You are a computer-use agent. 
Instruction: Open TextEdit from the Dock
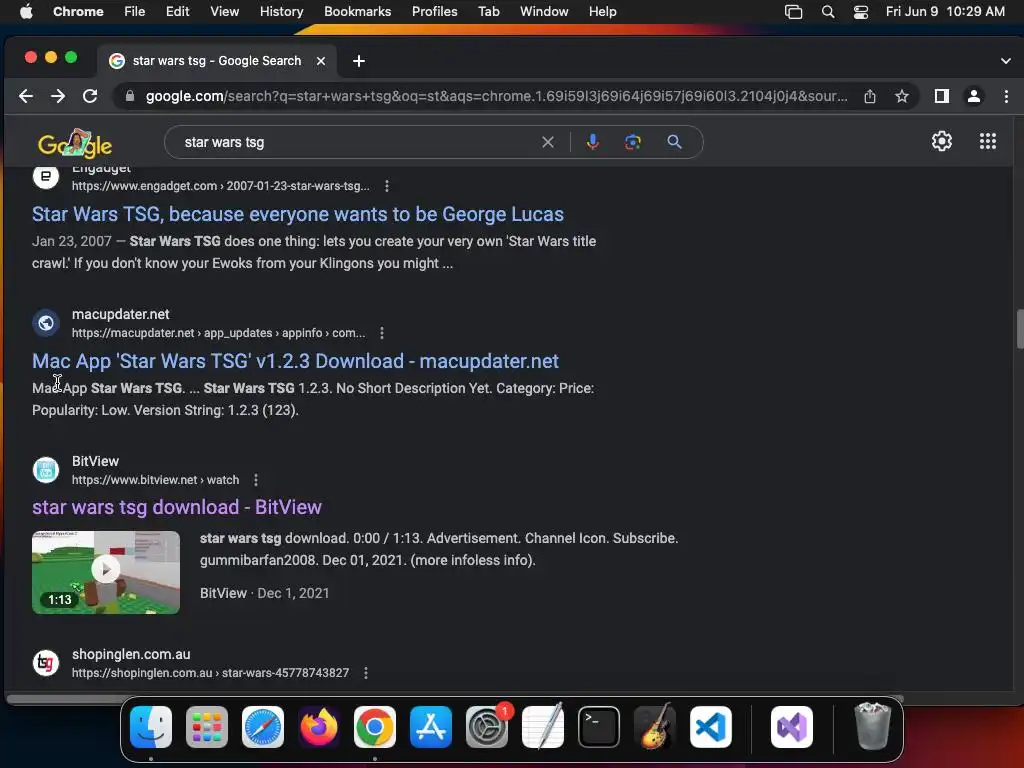(x=543, y=727)
